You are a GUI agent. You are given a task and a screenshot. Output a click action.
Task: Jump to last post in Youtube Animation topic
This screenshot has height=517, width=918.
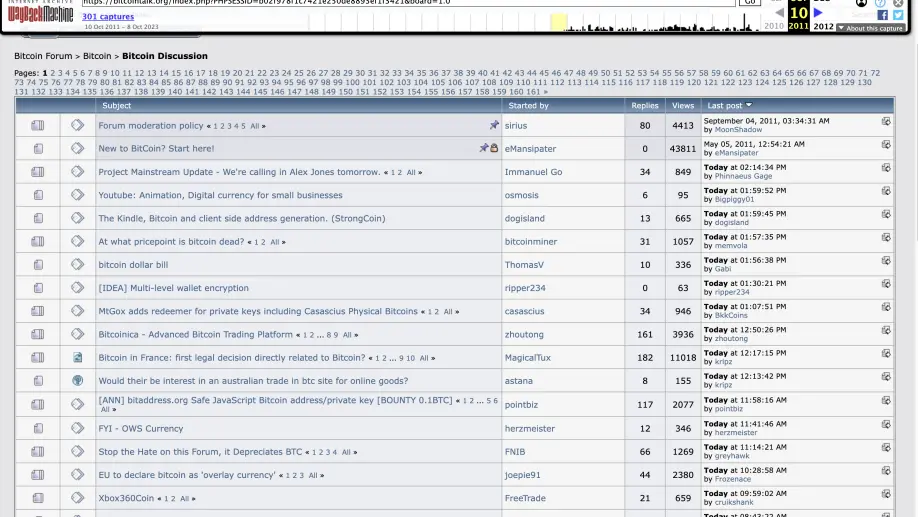pos(886,191)
